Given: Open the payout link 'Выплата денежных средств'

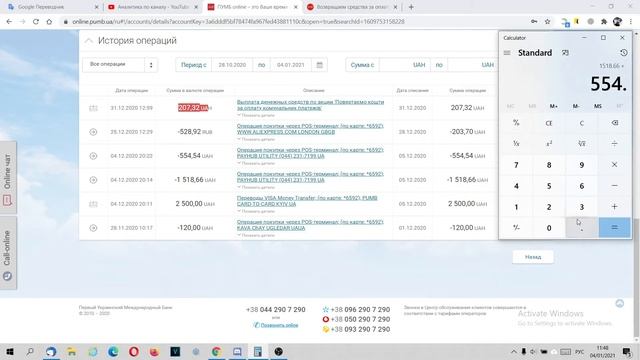Looking at the screenshot, I should 310,105.
